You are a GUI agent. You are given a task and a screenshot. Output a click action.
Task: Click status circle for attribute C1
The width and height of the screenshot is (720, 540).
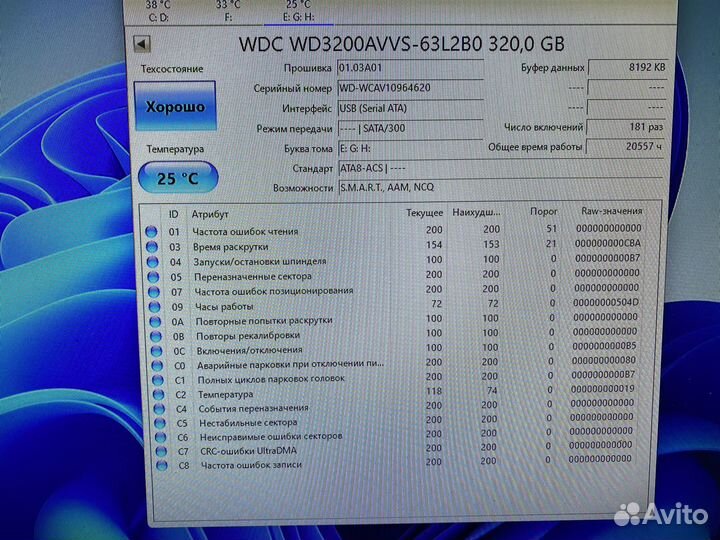158,380
